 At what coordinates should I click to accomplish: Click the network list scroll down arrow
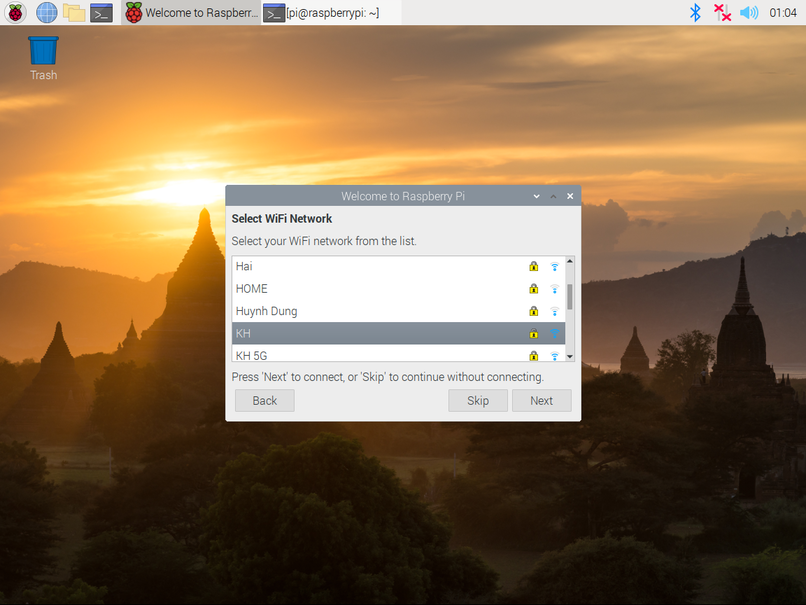click(570, 356)
